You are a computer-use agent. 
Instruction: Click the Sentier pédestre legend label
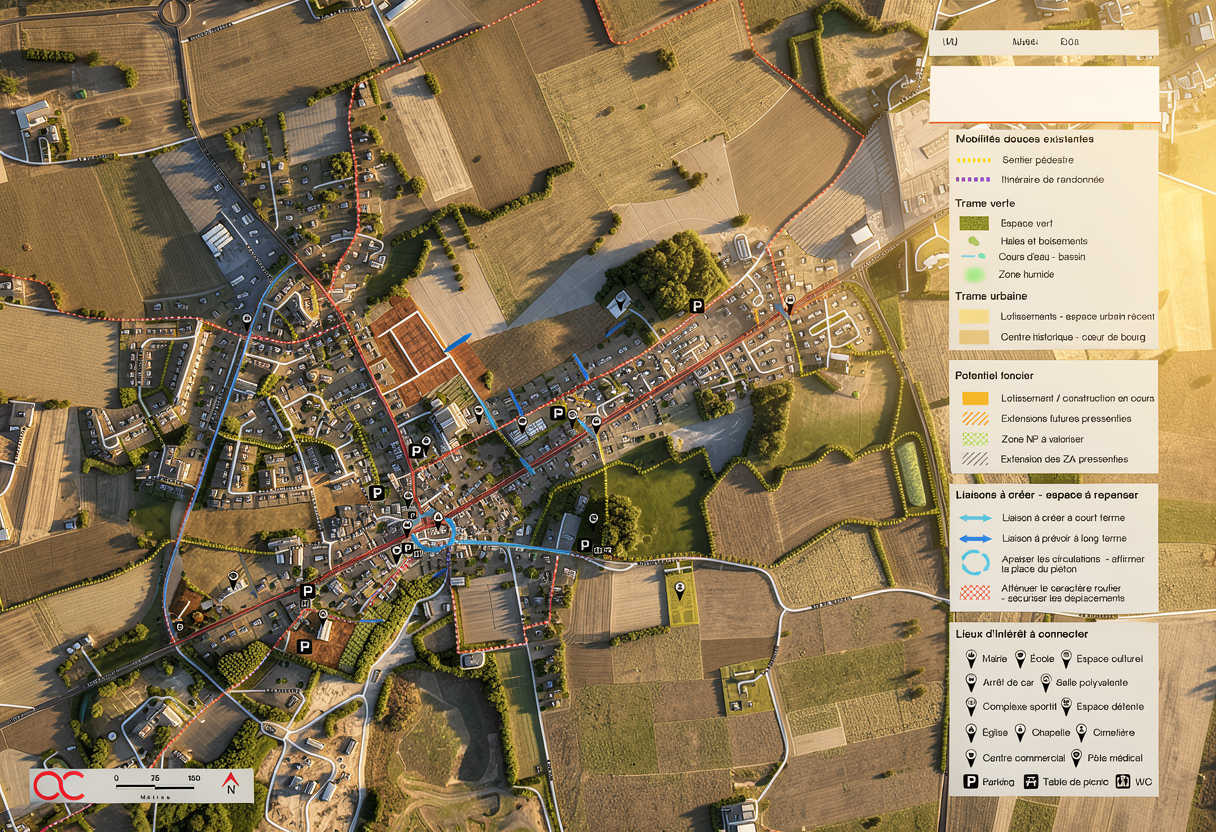click(x=1038, y=160)
